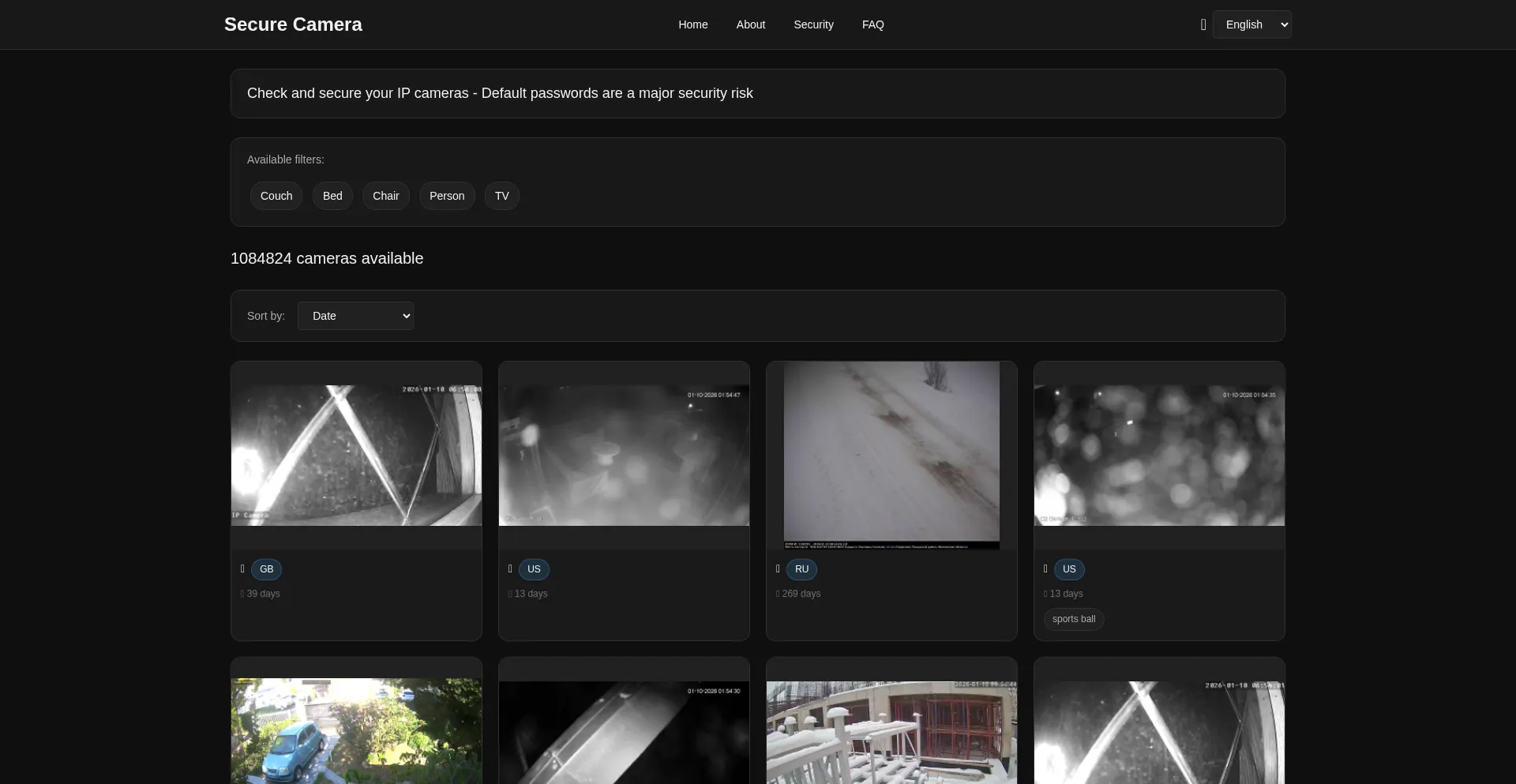The height and width of the screenshot is (784, 1516).
Task: Click the clock icon next to 39 days
Action: (x=243, y=594)
